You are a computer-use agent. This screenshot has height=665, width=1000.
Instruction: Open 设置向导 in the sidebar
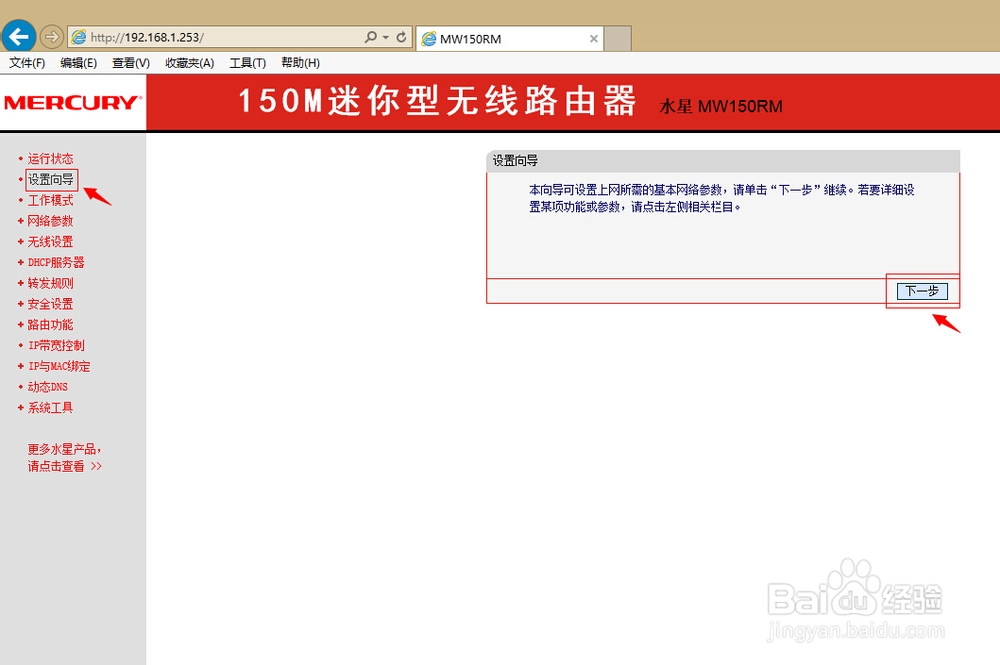click(51, 180)
